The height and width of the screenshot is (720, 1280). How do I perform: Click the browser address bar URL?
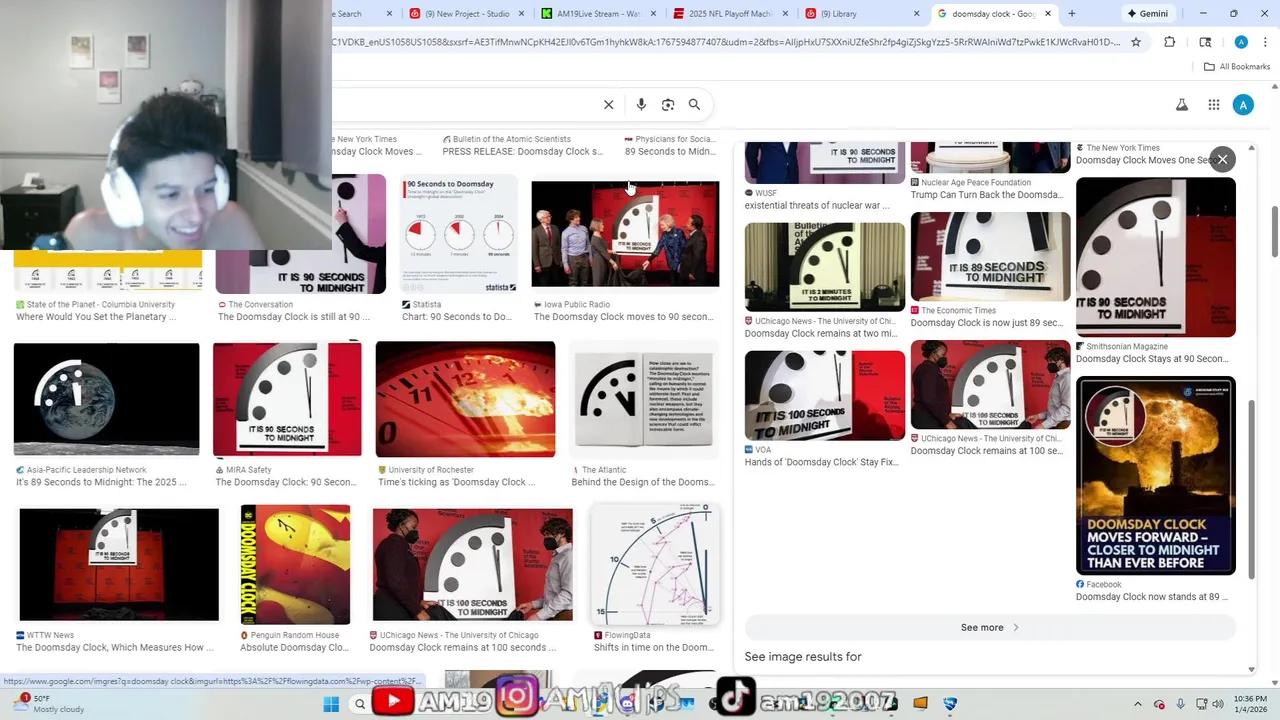(x=725, y=42)
